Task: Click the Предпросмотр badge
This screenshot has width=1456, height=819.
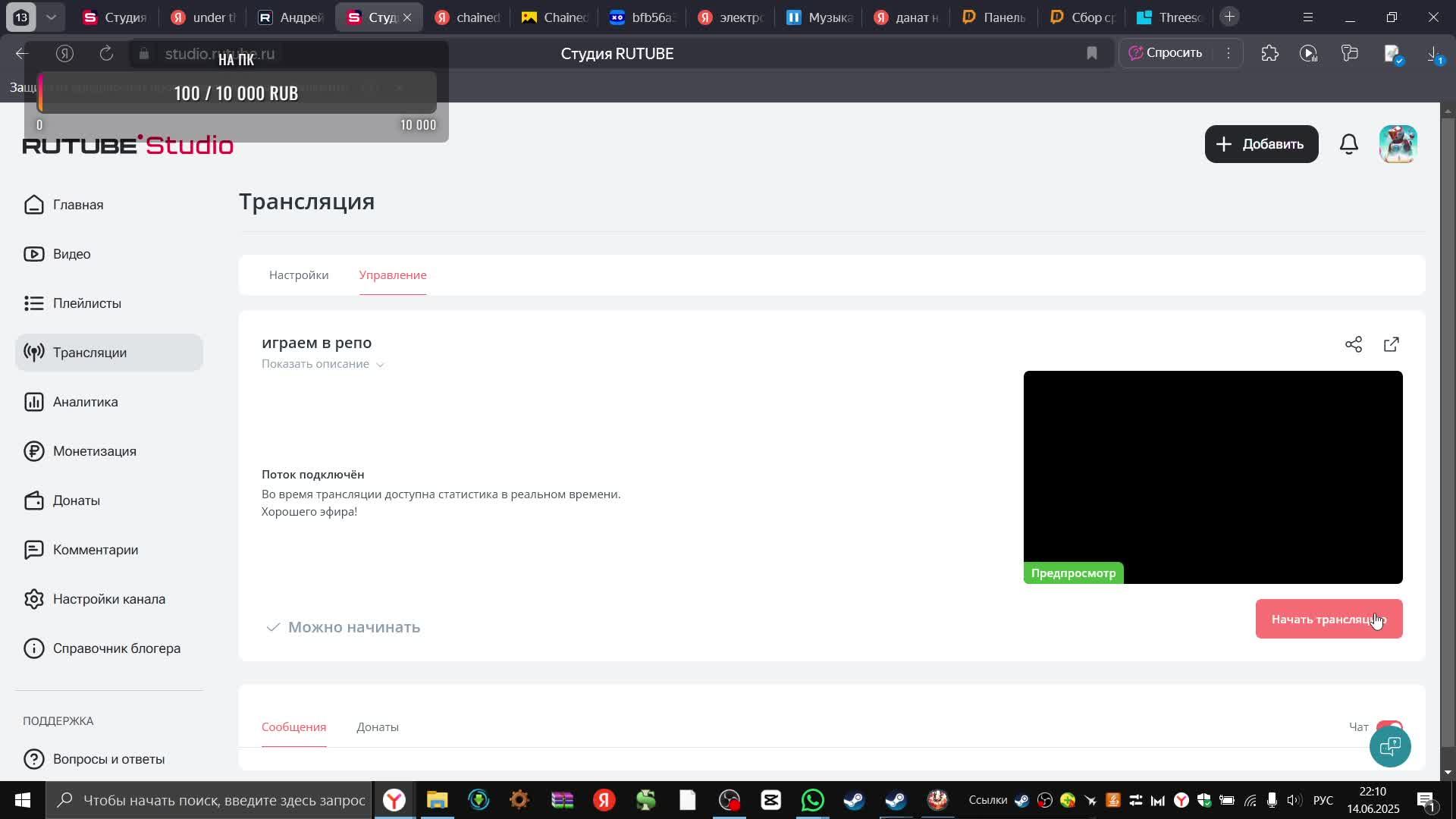Action: coord(1073,573)
